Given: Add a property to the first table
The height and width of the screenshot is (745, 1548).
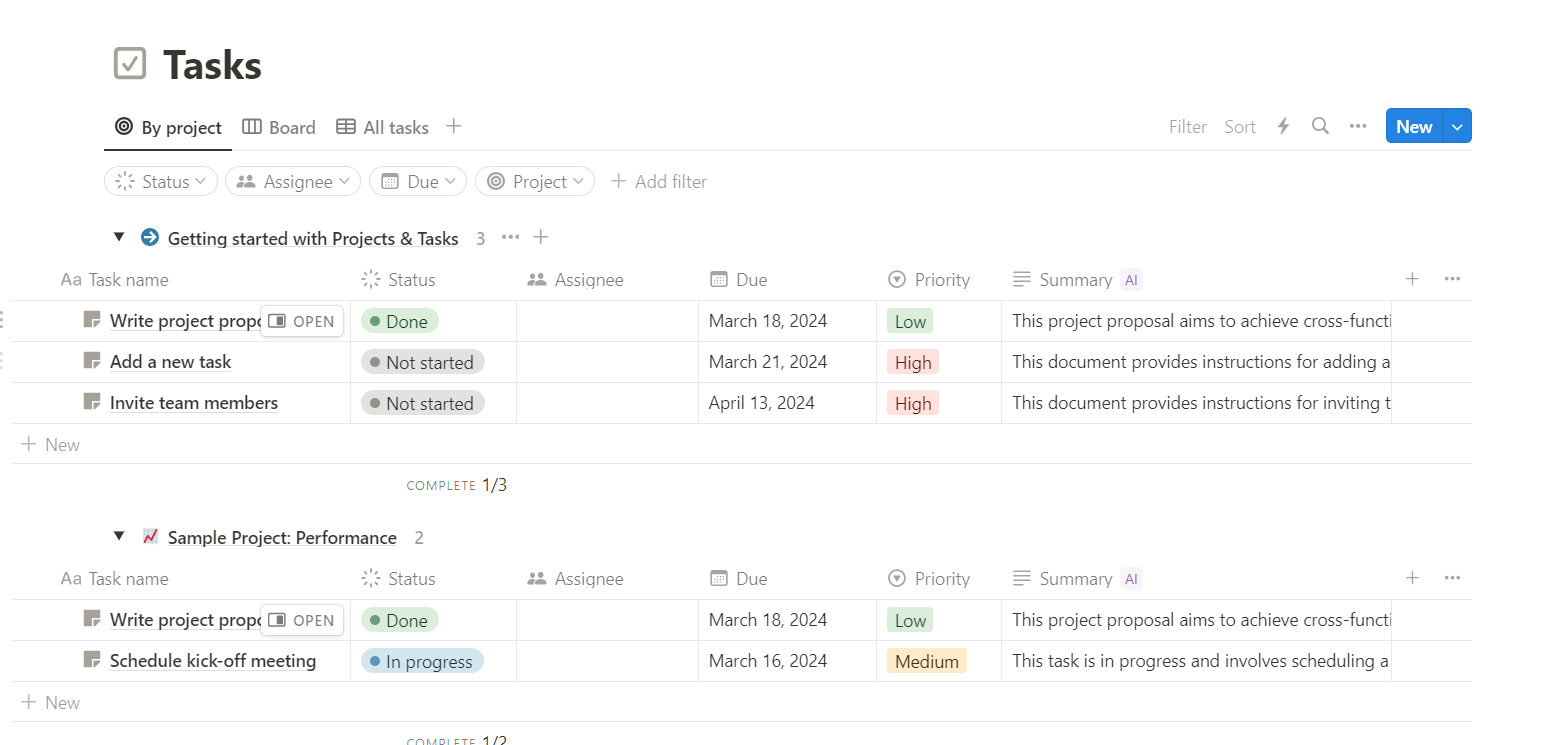Looking at the screenshot, I should click(x=1412, y=279).
